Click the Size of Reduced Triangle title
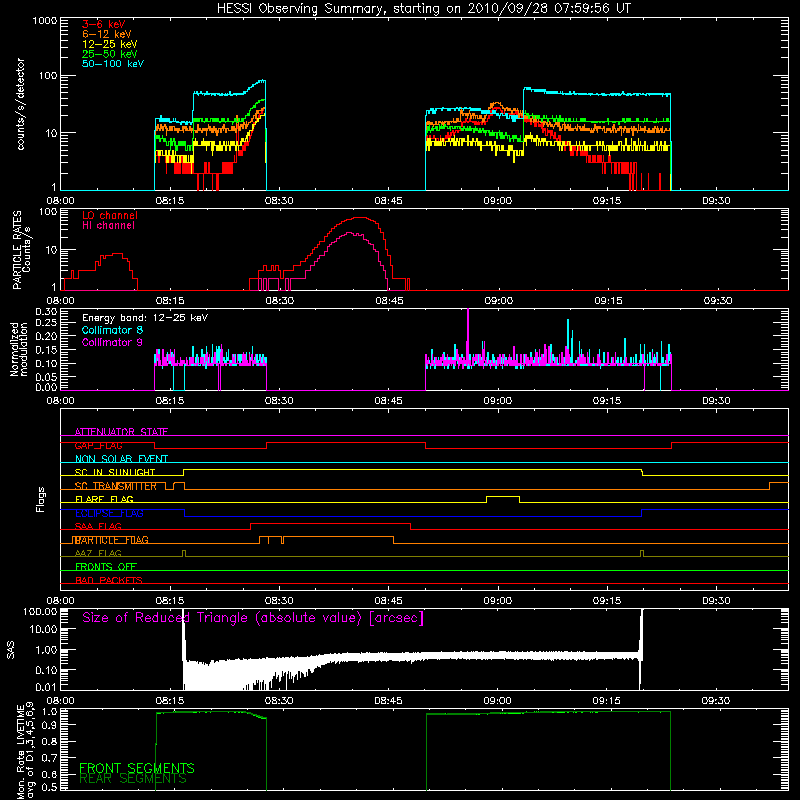This screenshot has height=800, width=800. tap(253, 618)
